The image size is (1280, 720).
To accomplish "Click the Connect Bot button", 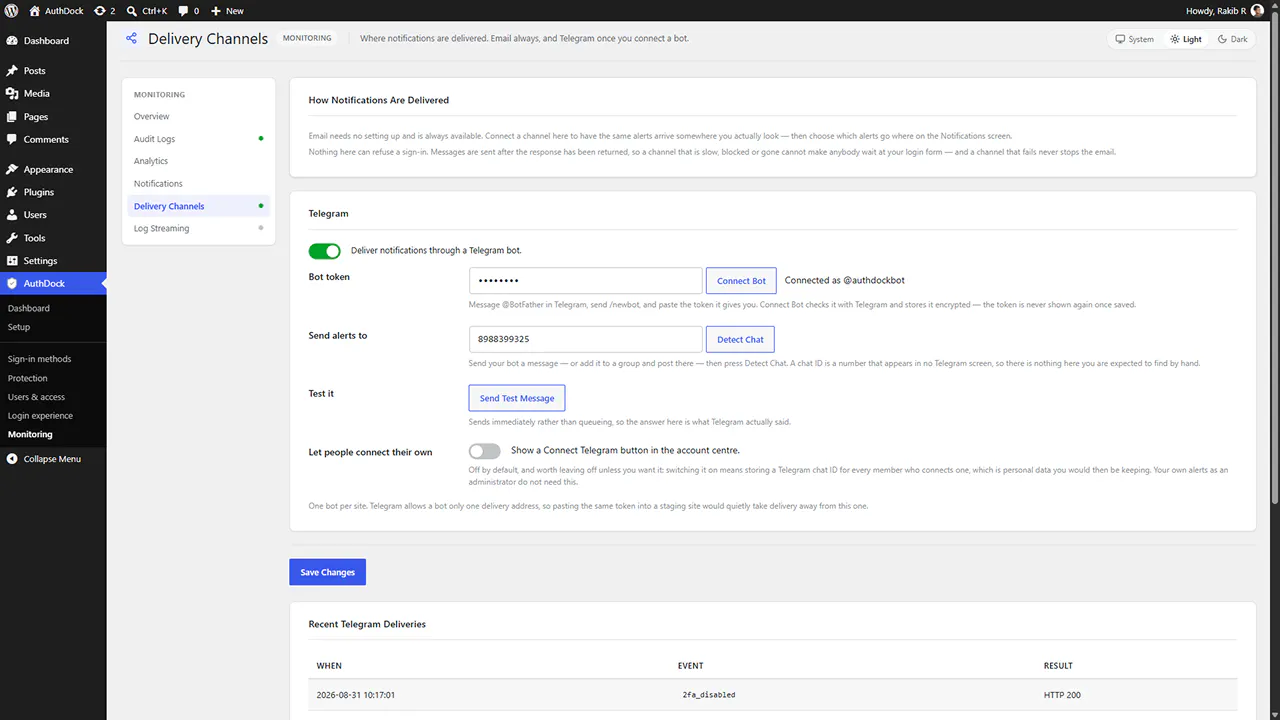I will point(741,281).
